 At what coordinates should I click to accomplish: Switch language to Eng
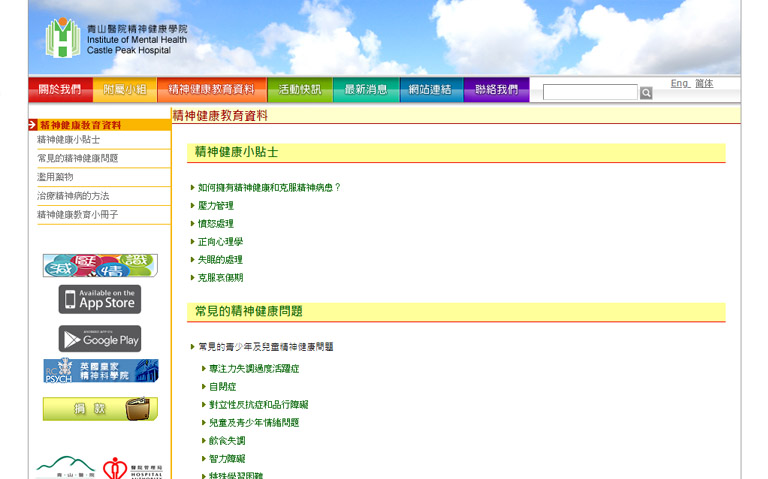(679, 84)
